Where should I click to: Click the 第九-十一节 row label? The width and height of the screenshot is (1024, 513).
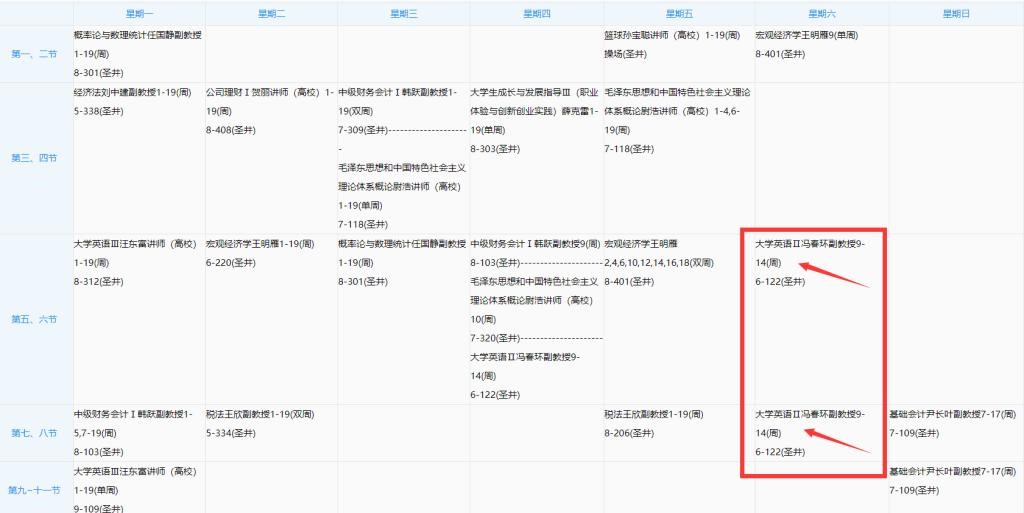[35, 490]
